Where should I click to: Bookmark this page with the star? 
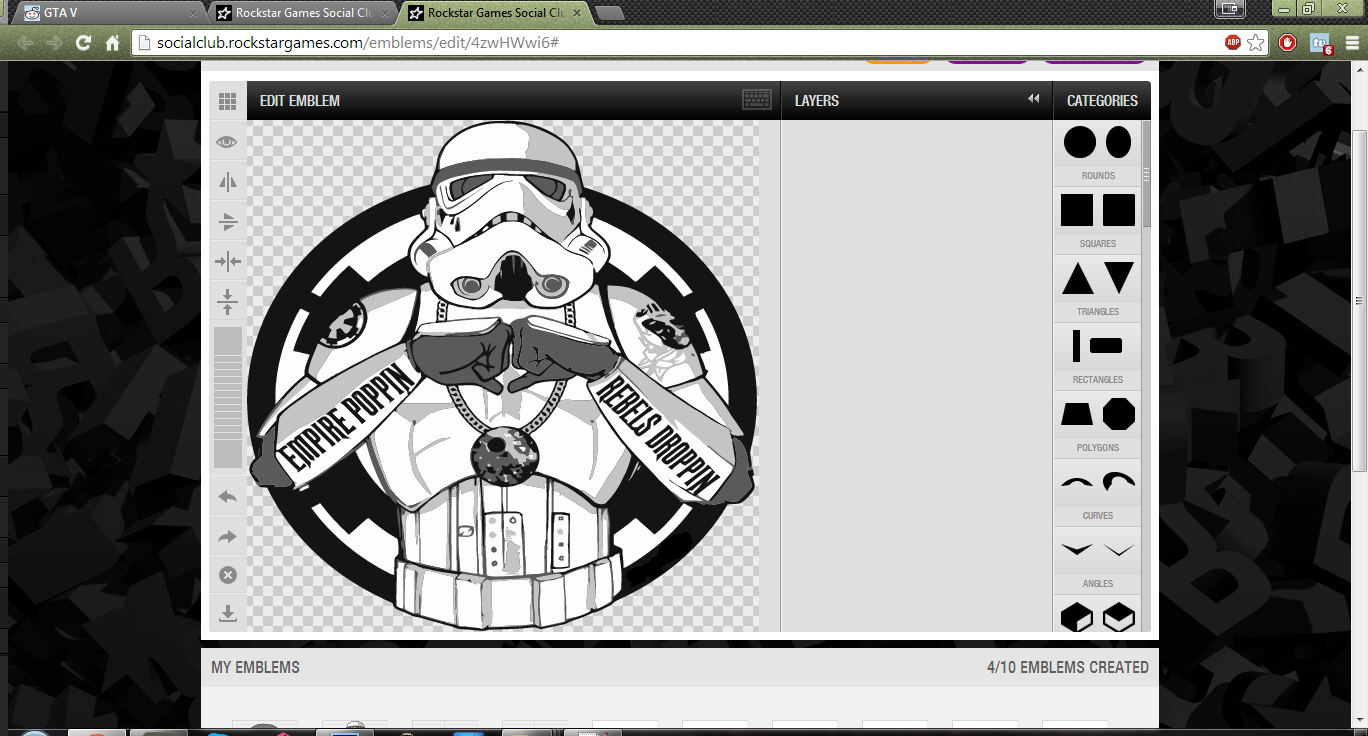(x=1256, y=43)
